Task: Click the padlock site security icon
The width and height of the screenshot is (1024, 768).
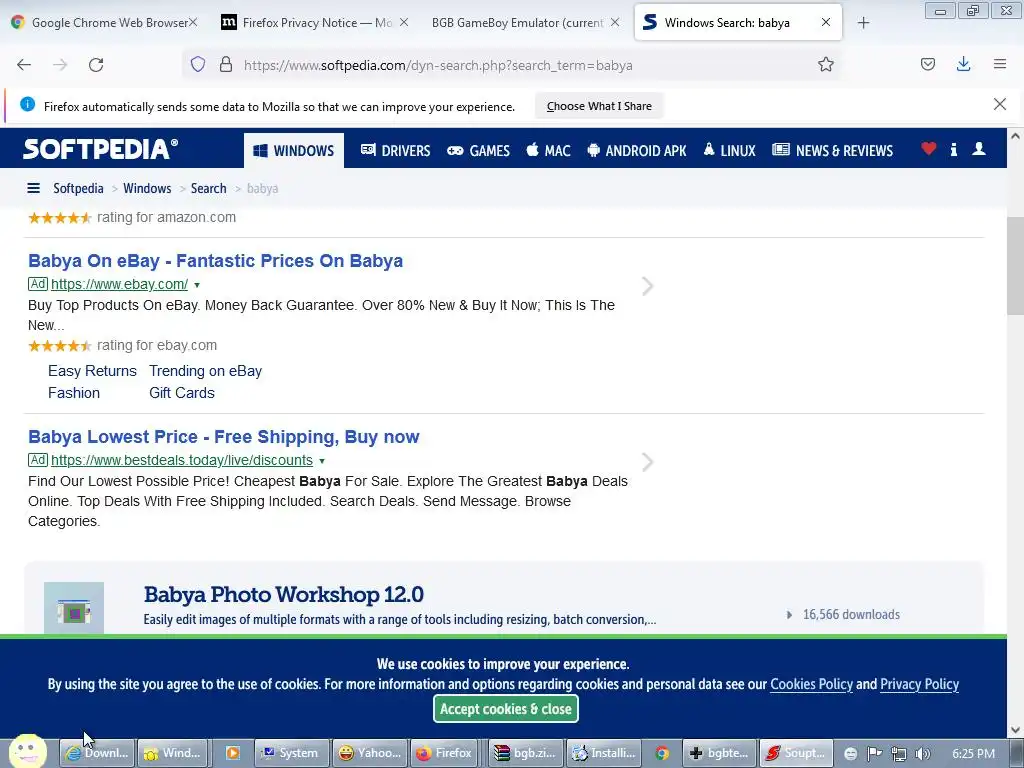Action: tap(226, 64)
